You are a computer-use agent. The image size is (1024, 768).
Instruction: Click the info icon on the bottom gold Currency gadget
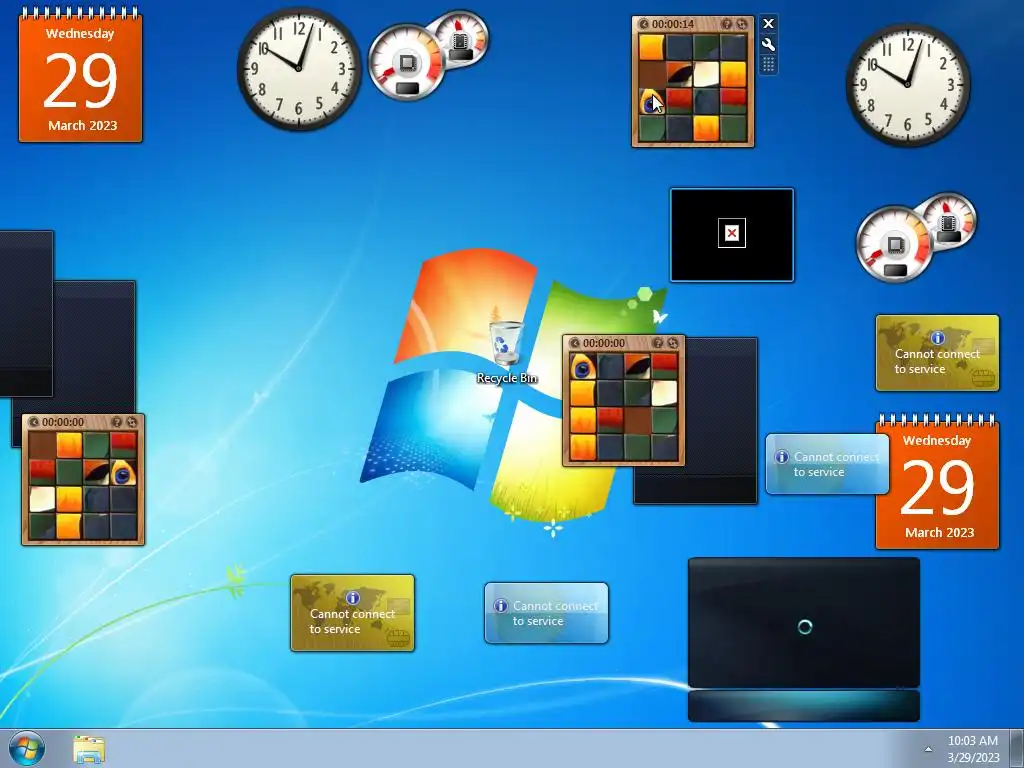coord(353,598)
